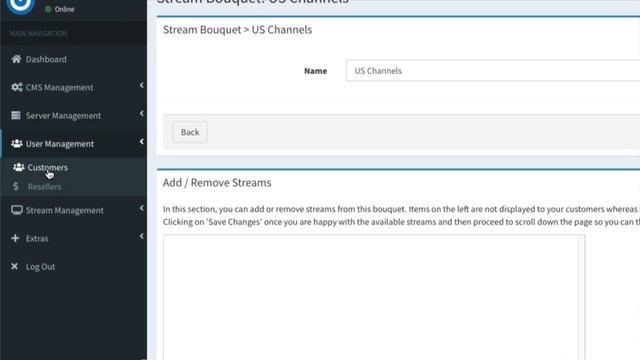Expand Server Management chevron

click(141, 113)
